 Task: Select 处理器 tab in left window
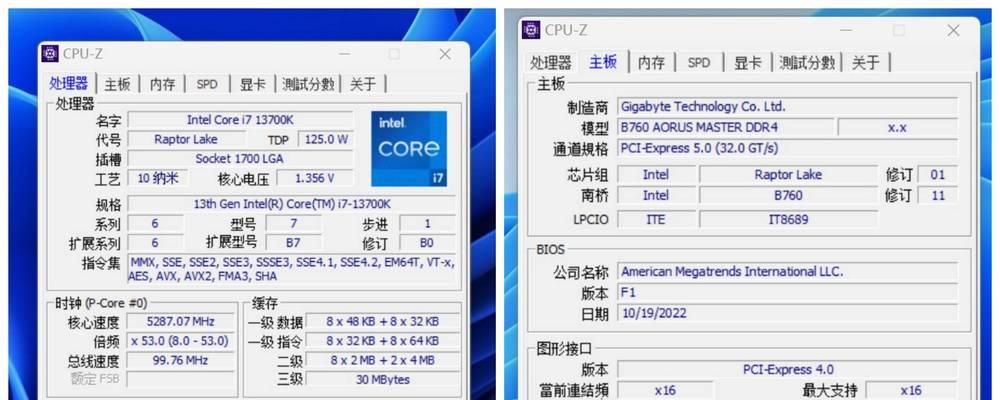[x=68, y=84]
